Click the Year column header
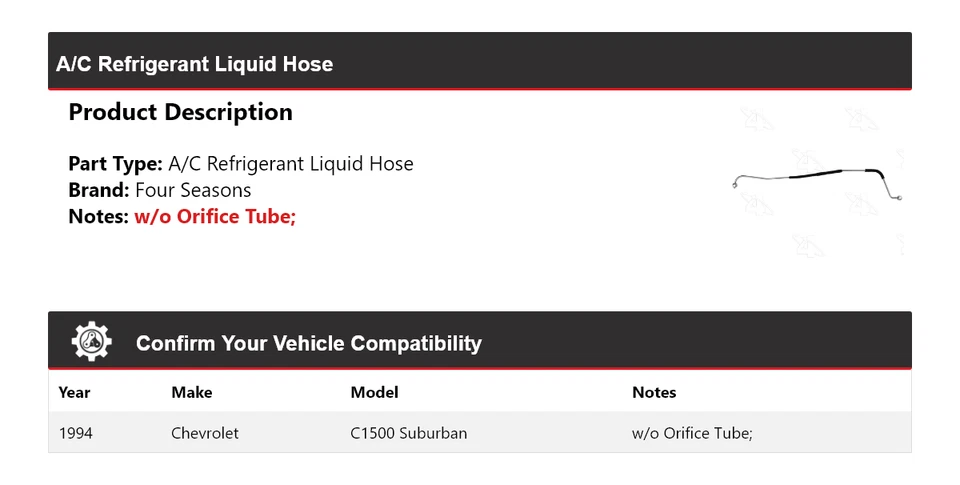The height and width of the screenshot is (485, 960). click(75, 393)
